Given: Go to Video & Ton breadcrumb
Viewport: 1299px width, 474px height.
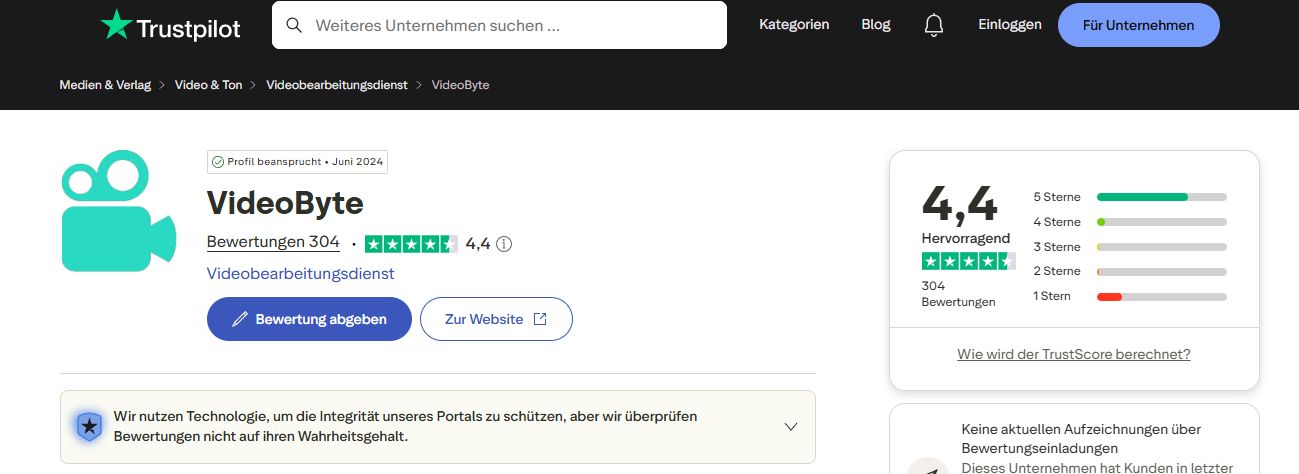Looking at the screenshot, I should point(208,85).
